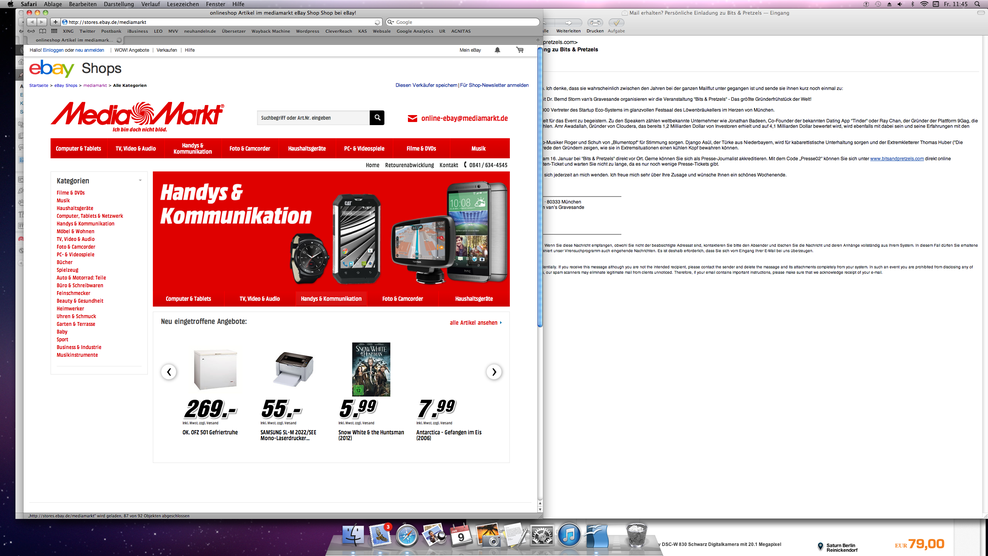Screen dimensions: 988x556
Task: Click the Einloggen link
Action: pos(53,50)
